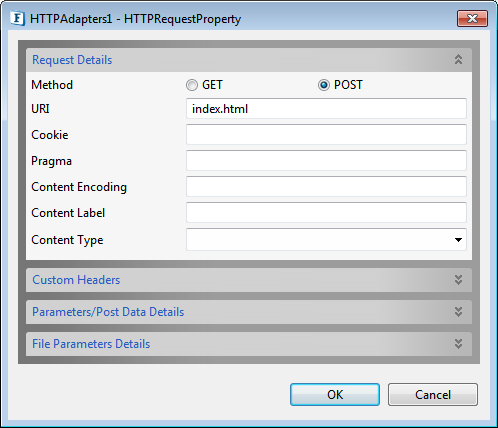Viewport: 498px width, 428px height.
Task: Click the Parameters/Post Data Details chevron icon
Action: point(458,312)
